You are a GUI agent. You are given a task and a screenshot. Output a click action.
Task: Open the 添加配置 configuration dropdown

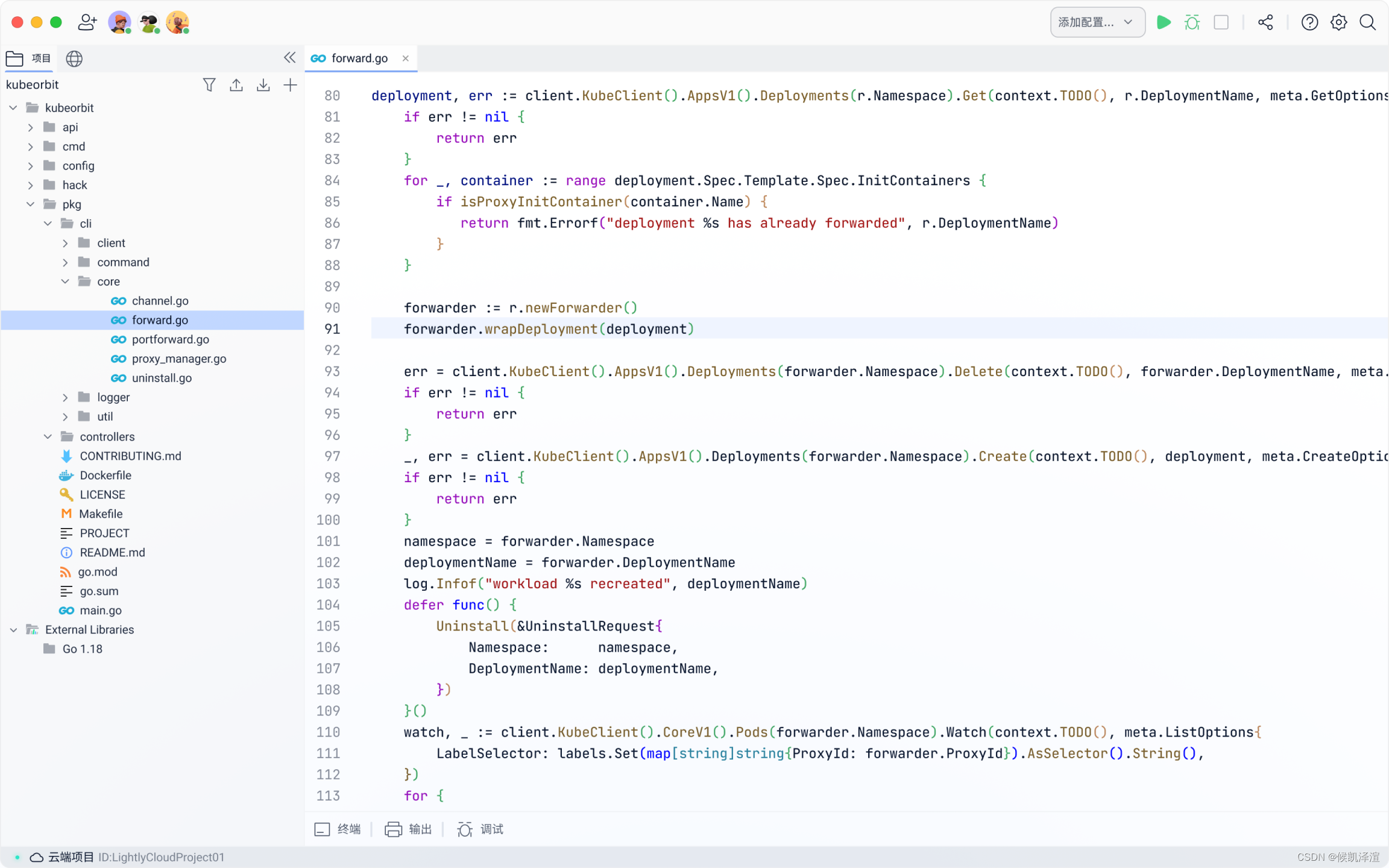coord(1097,22)
